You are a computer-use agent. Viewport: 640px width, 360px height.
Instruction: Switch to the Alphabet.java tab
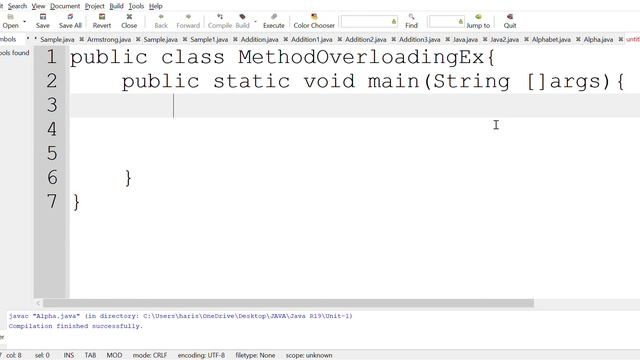coord(551,40)
